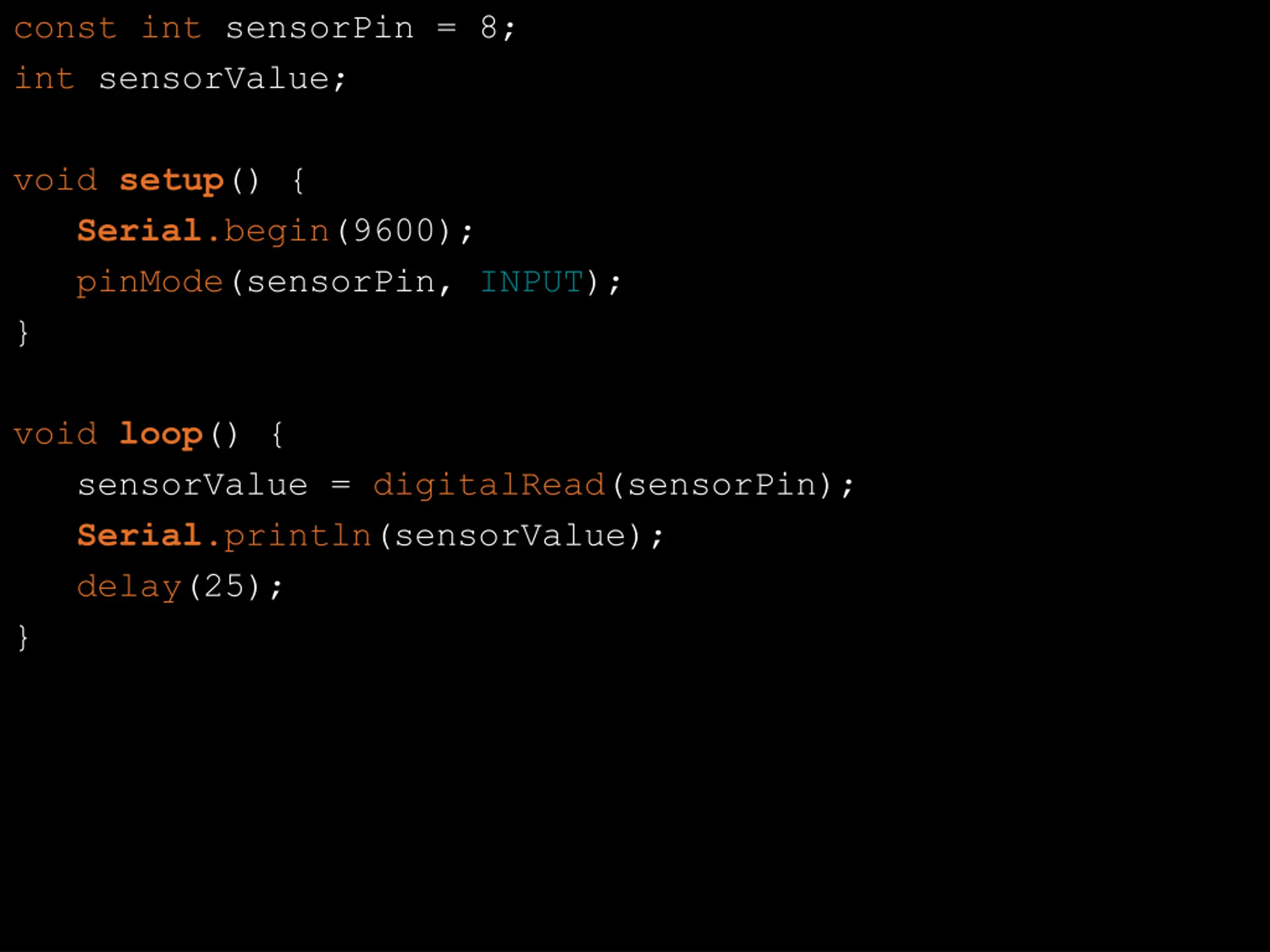Image resolution: width=1270 pixels, height=952 pixels.
Task: Click the teal INPUT constant
Action: [532, 282]
